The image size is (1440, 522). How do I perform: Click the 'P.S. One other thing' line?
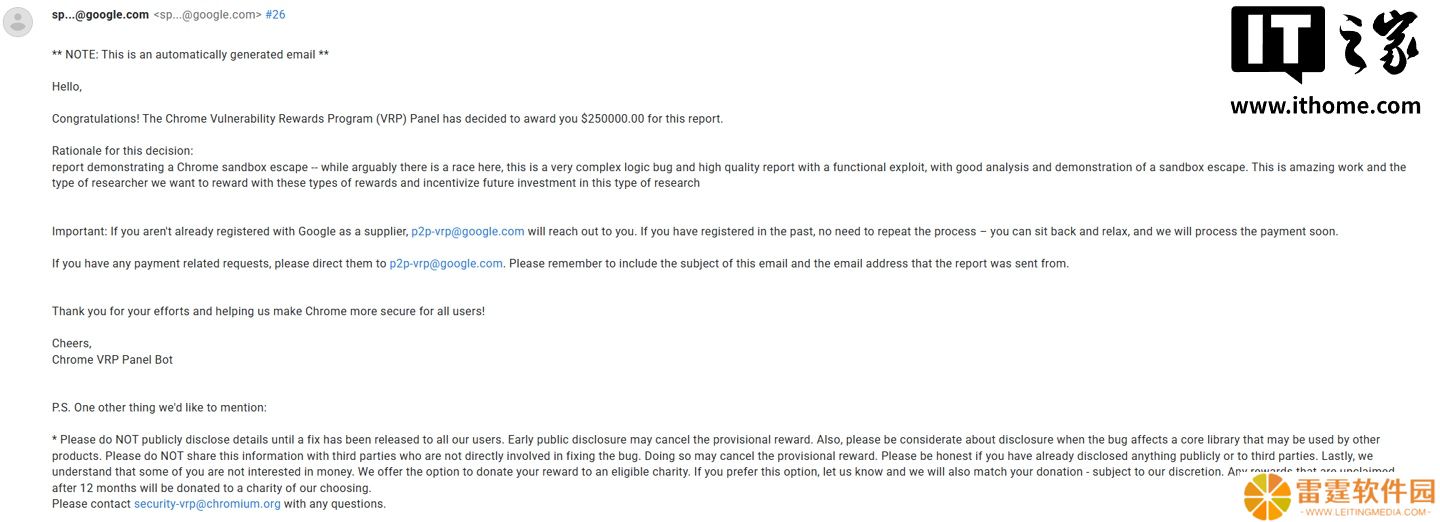pyautogui.click(x=159, y=407)
